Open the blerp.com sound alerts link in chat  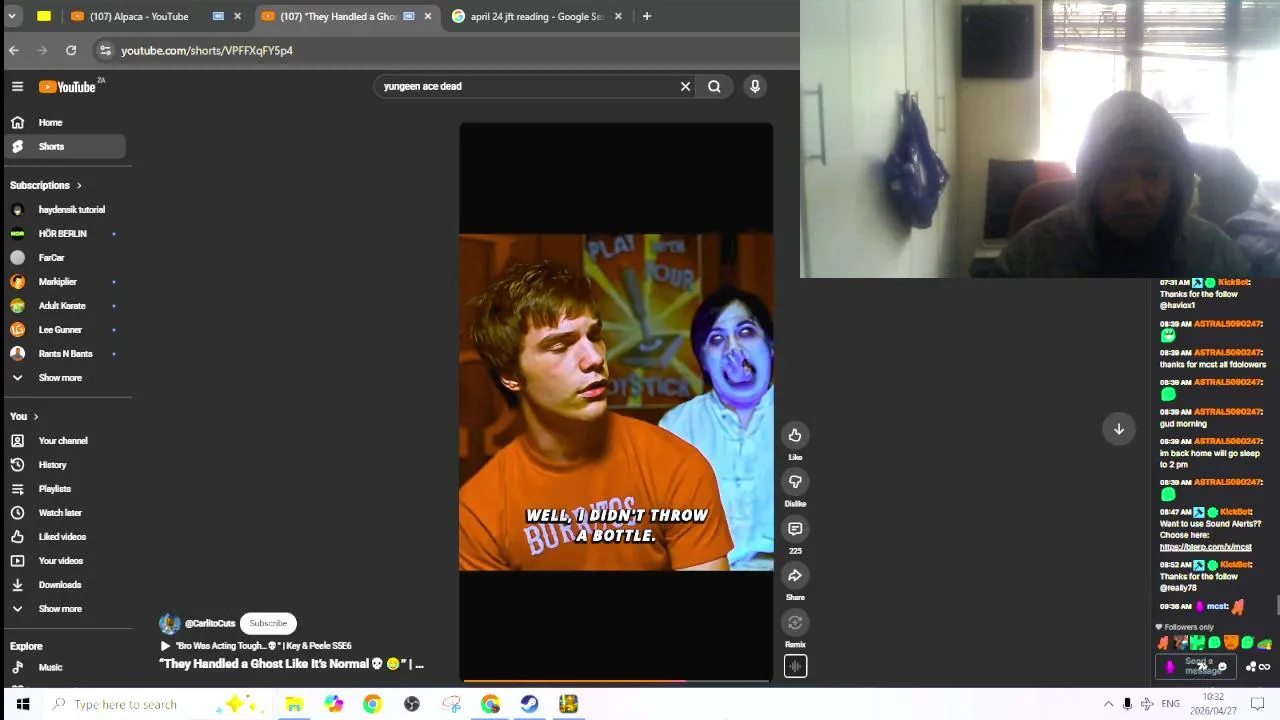[1205, 547]
